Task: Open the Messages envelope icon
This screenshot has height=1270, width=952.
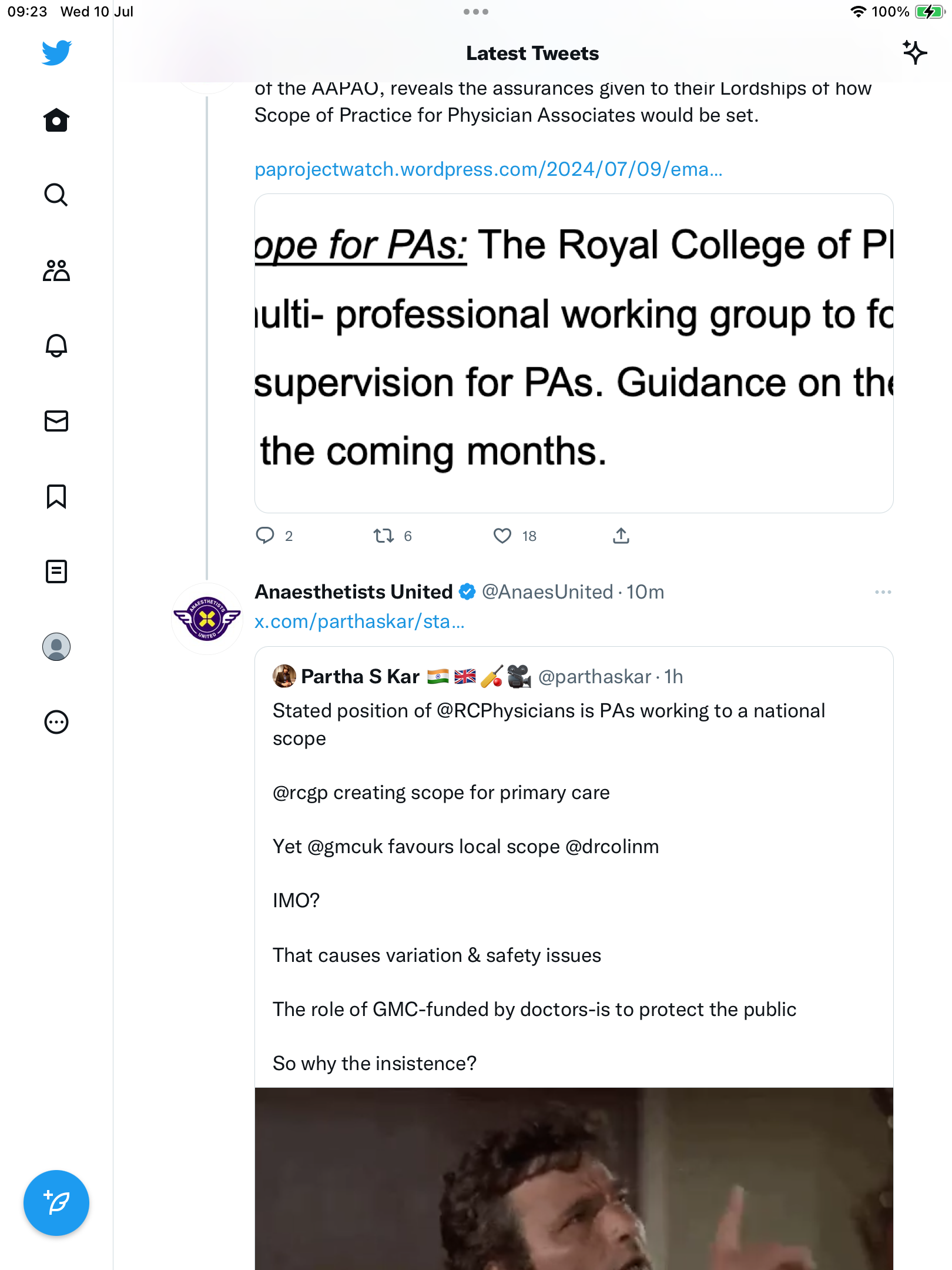Action: (x=56, y=421)
